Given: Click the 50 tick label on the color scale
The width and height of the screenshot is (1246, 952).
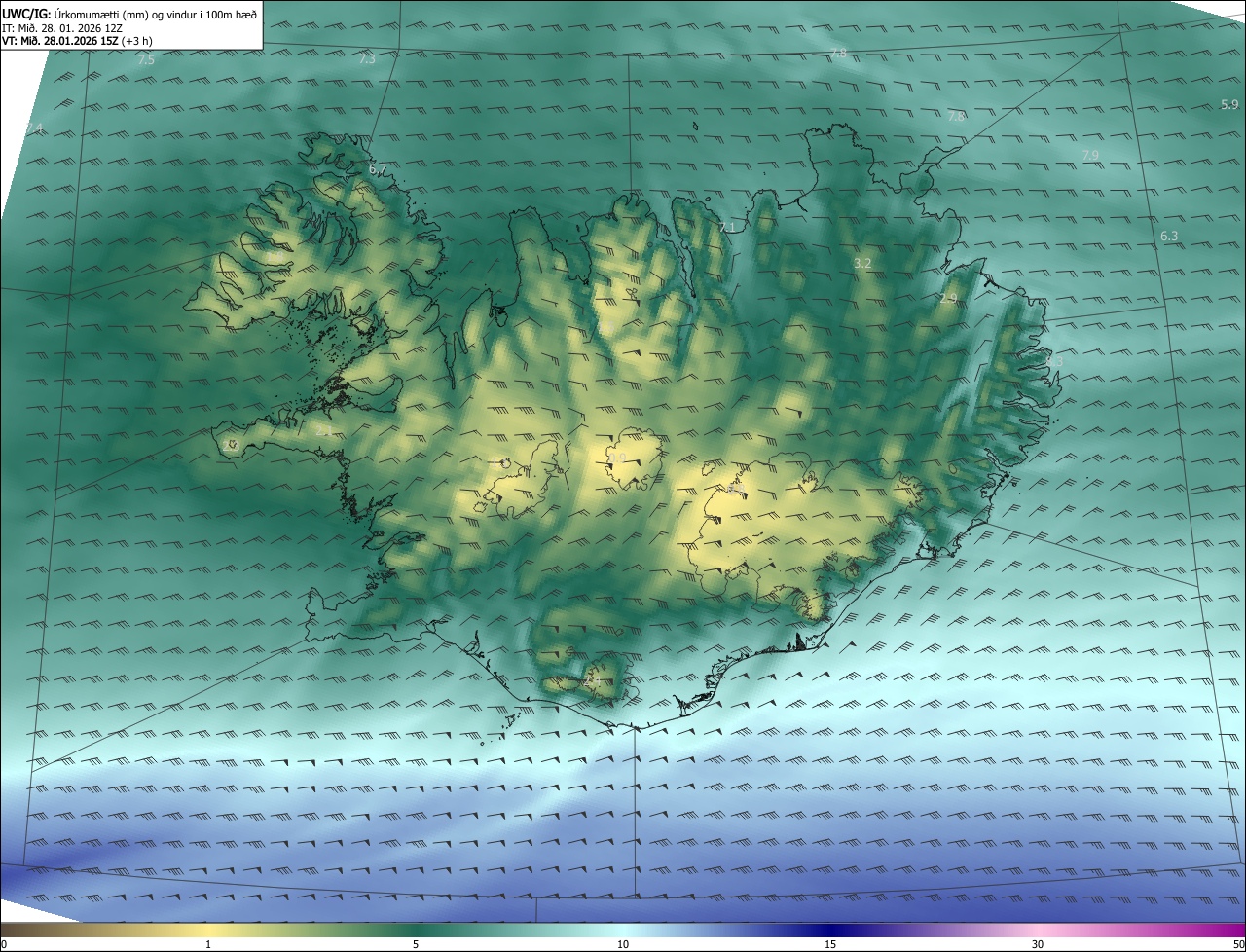Looking at the screenshot, I should click(1238, 944).
